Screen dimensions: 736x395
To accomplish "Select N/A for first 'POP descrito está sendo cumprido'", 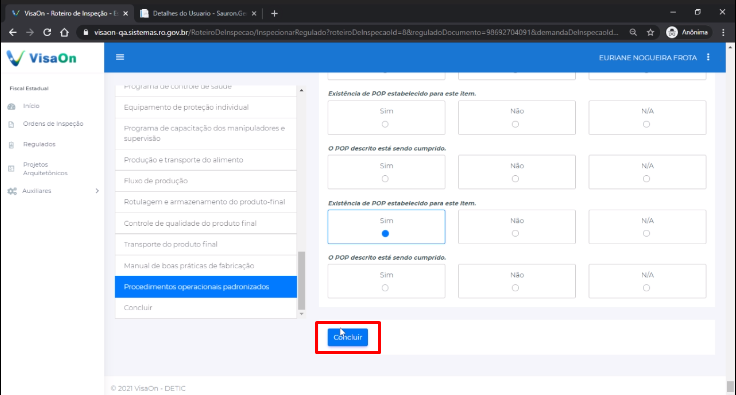I will pyautogui.click(x=646, y=179).
